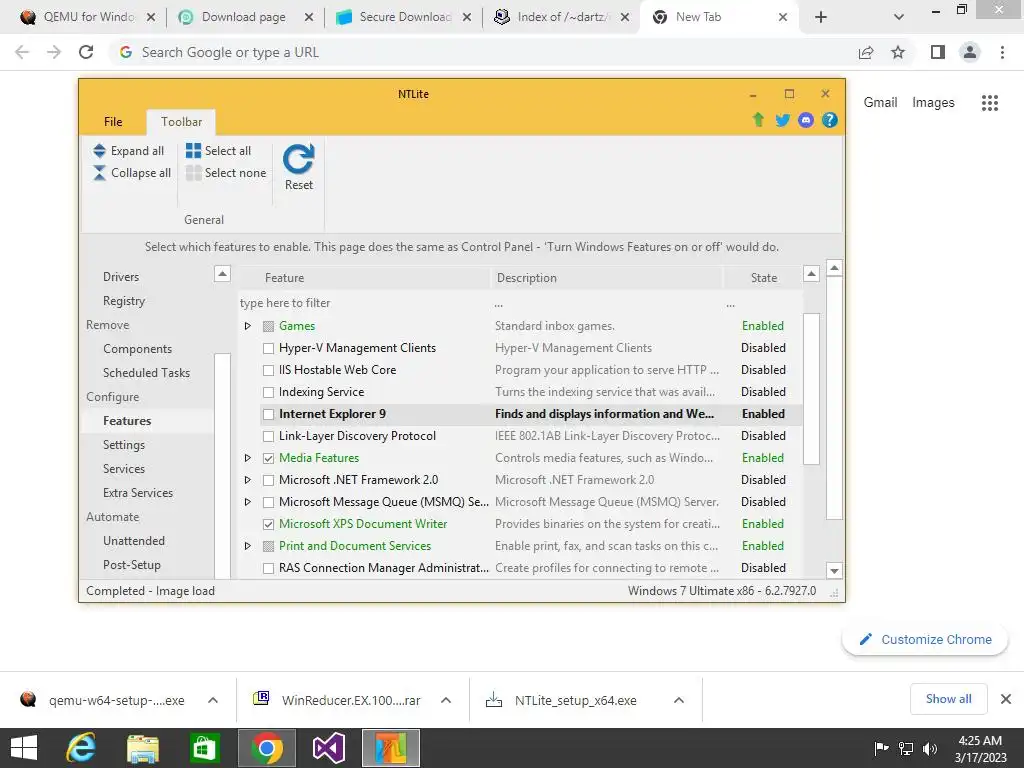Open Chrome three-dot menu

pos(1002,52)
